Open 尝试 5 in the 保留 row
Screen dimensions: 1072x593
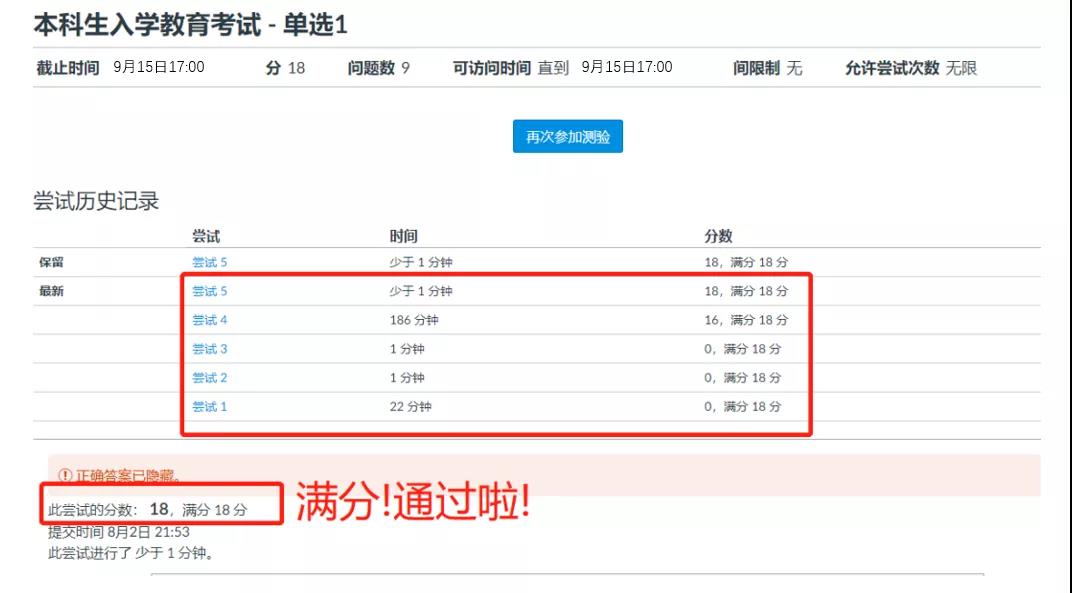click(208, 262)
